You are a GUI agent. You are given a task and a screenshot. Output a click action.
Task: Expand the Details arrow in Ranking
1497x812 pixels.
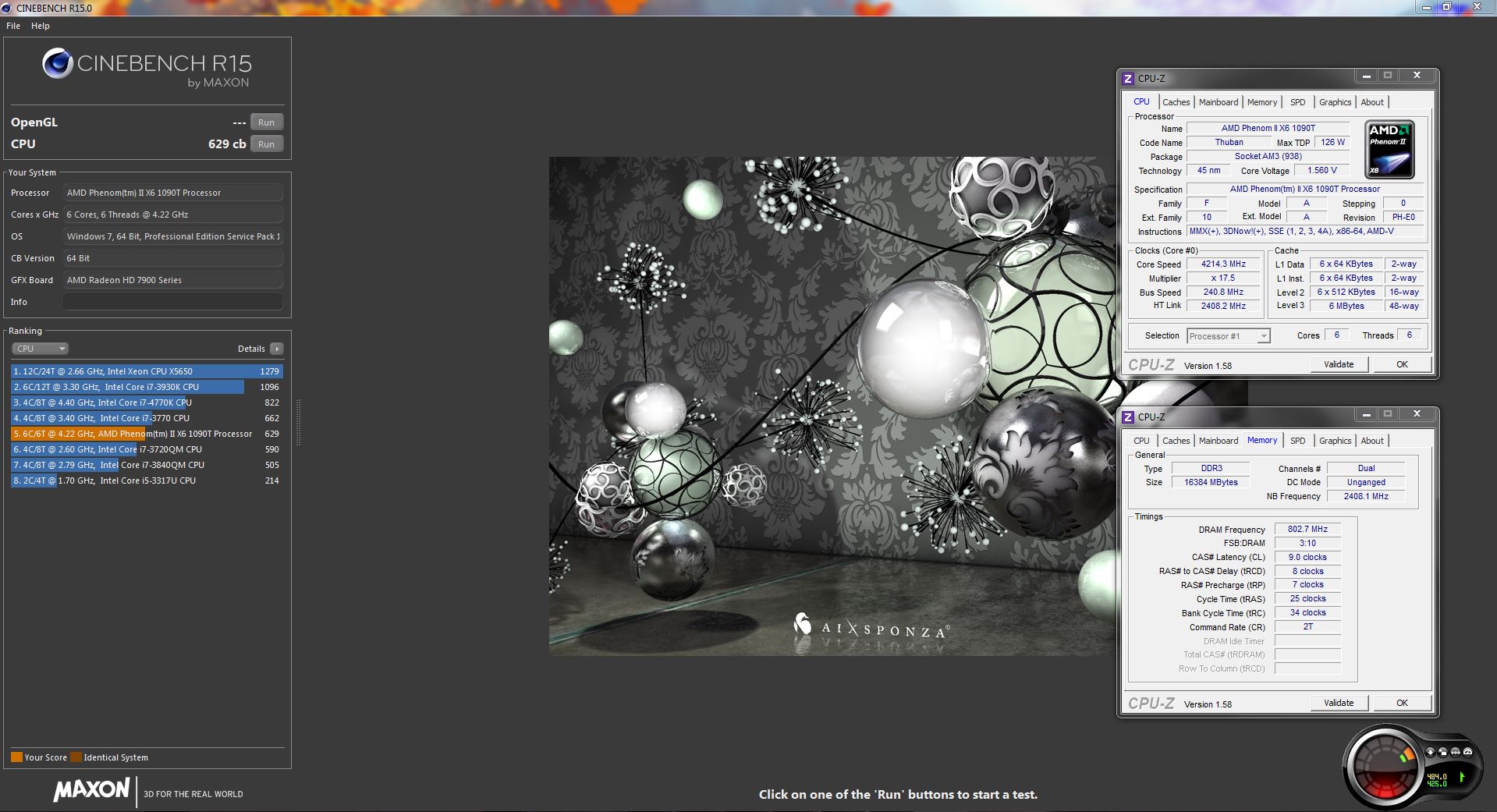[x=277, y=349]
